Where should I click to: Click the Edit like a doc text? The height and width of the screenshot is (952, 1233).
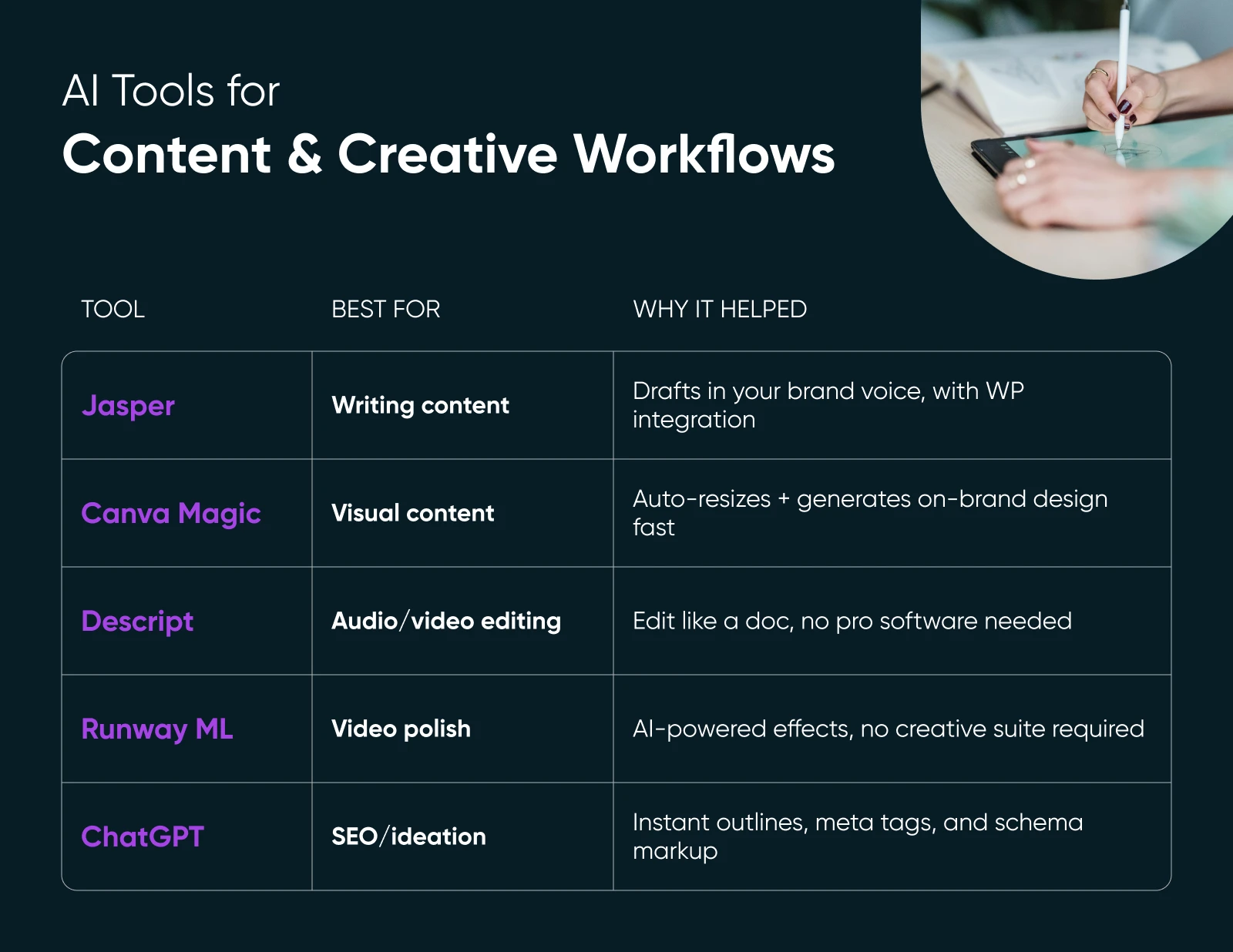point(852,622)
